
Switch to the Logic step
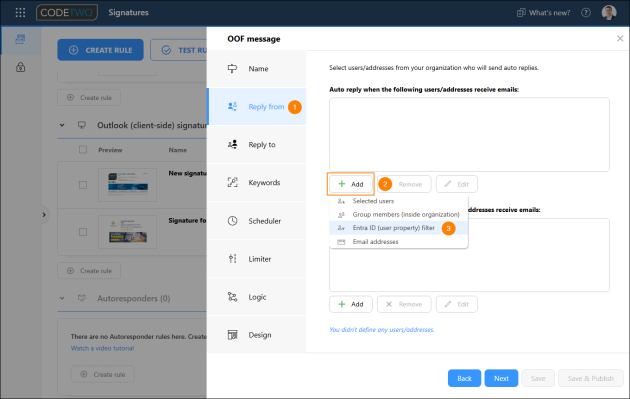[x=257, y=297]
